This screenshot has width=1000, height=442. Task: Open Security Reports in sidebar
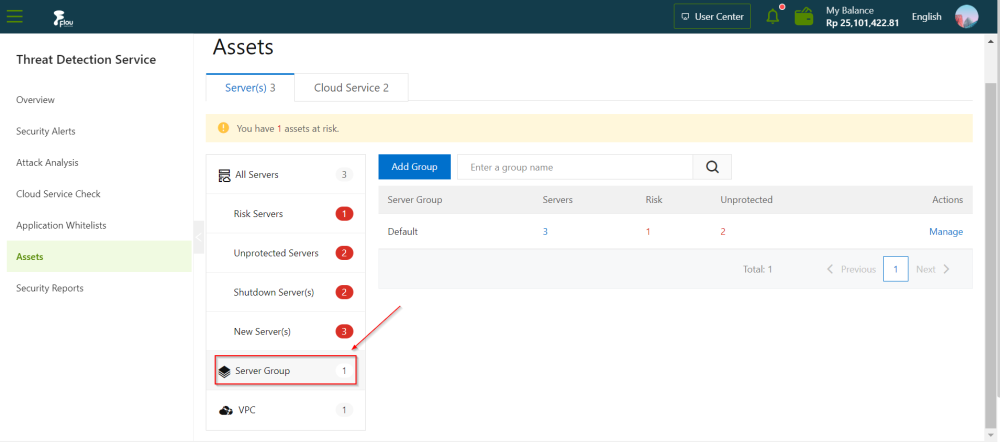click(50, 288)
